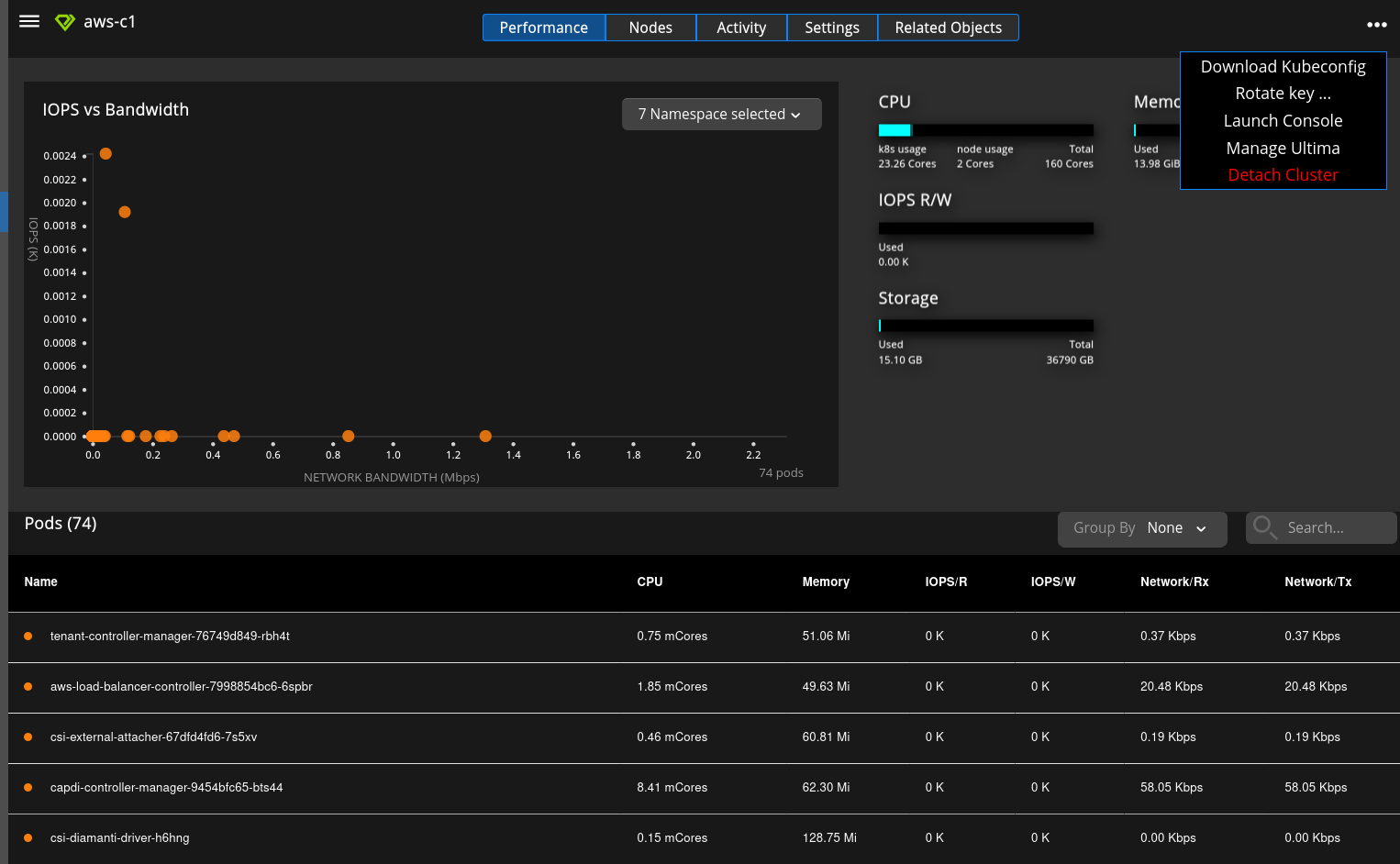Sort by Memory column header

coord(826,582)
